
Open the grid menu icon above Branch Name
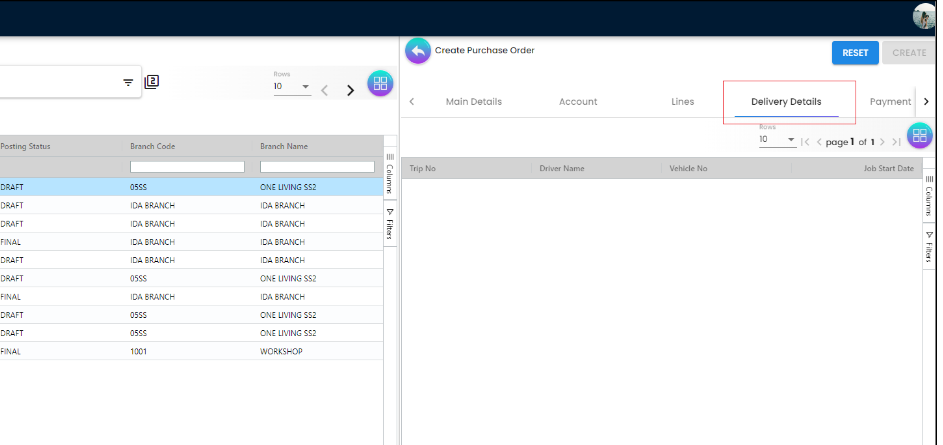380,84
